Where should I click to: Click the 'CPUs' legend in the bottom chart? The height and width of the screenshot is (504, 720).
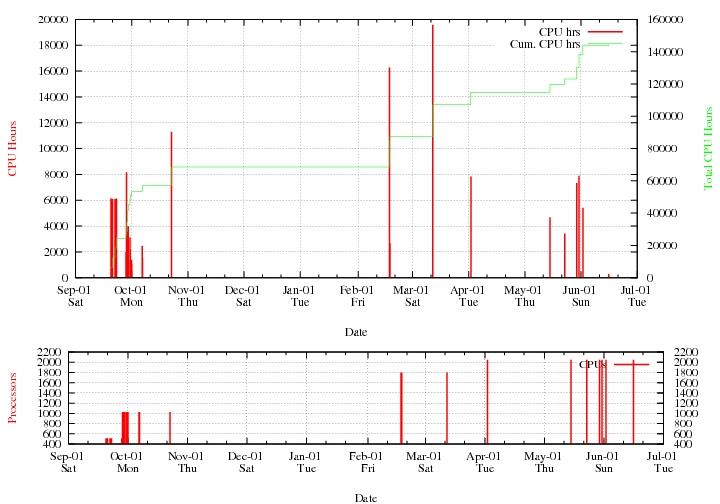coord(592,364)
